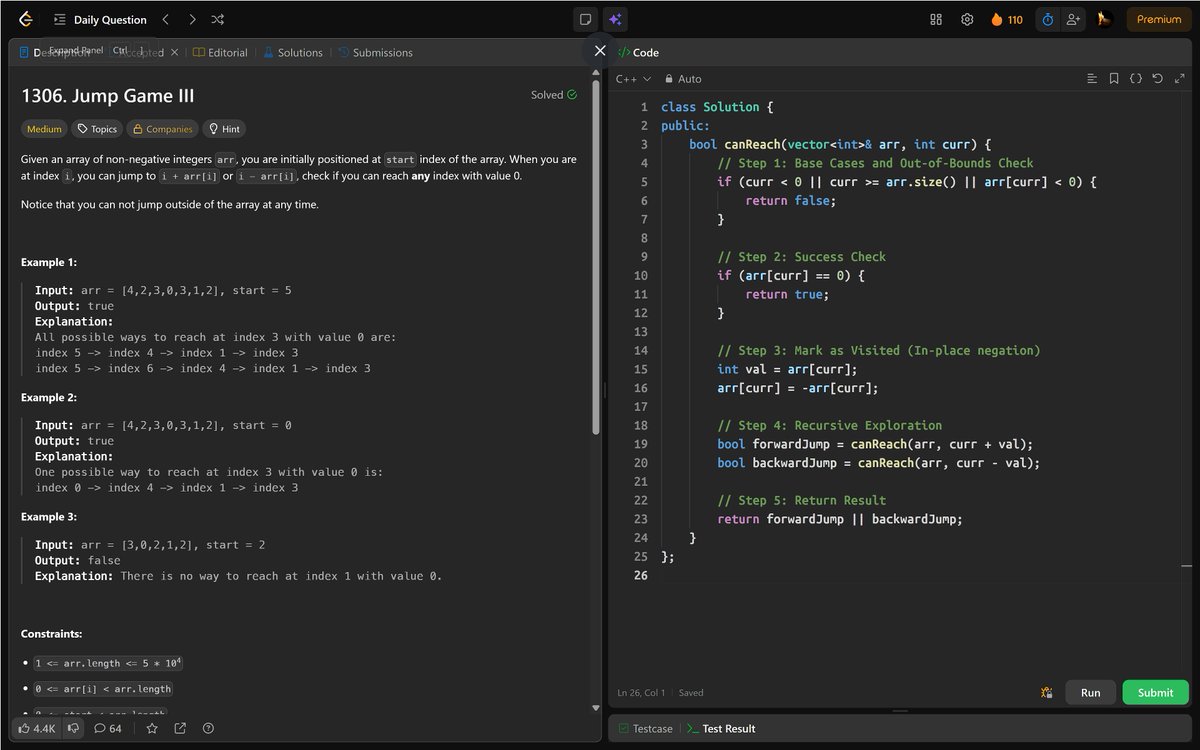This screenshot has width=1200, height=750.
Task: Click the scroll-down arrow of the description
Action: tap(596, 706)
